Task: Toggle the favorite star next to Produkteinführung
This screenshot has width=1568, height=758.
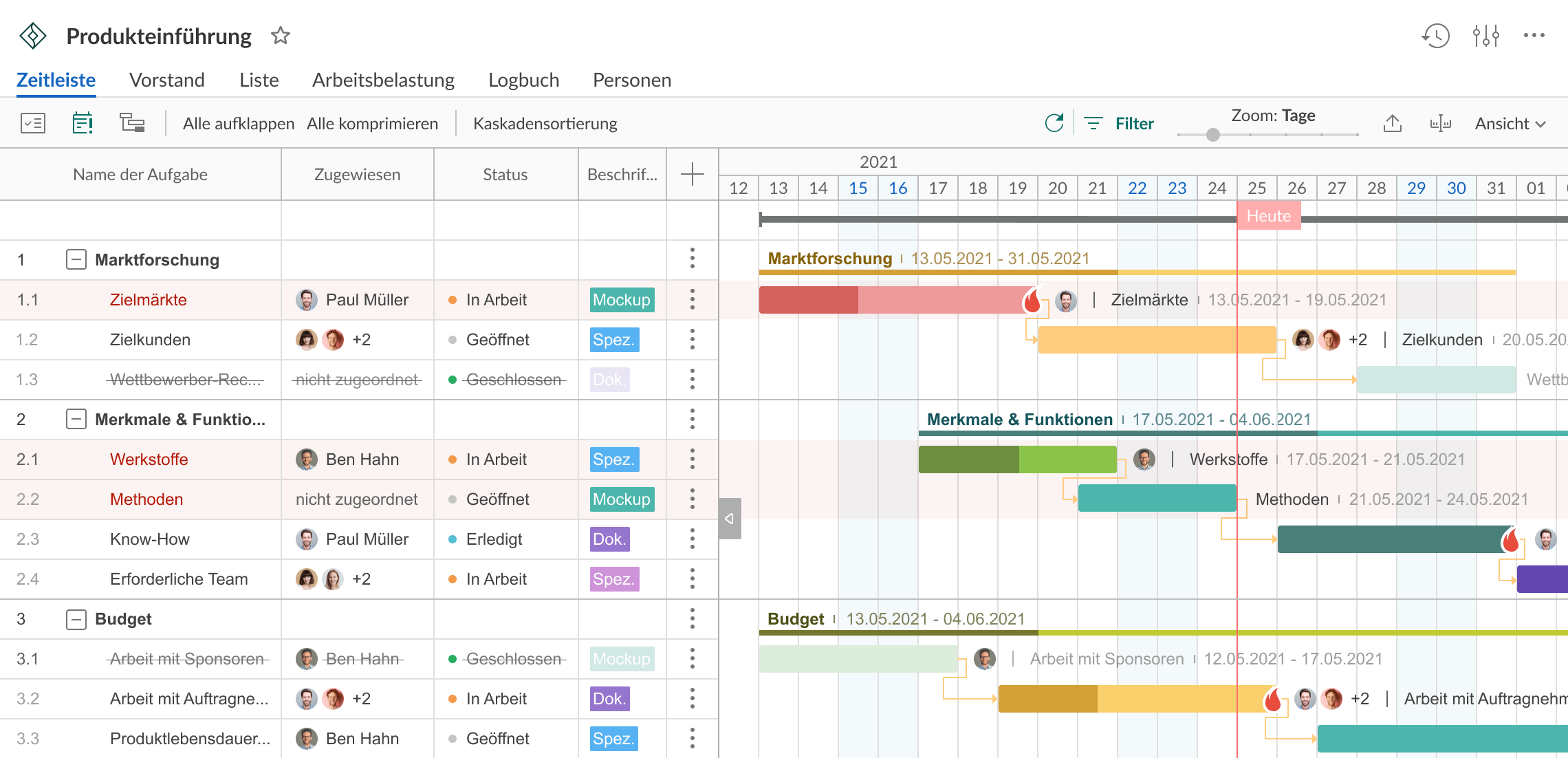Action: click(x=281, y=35)
